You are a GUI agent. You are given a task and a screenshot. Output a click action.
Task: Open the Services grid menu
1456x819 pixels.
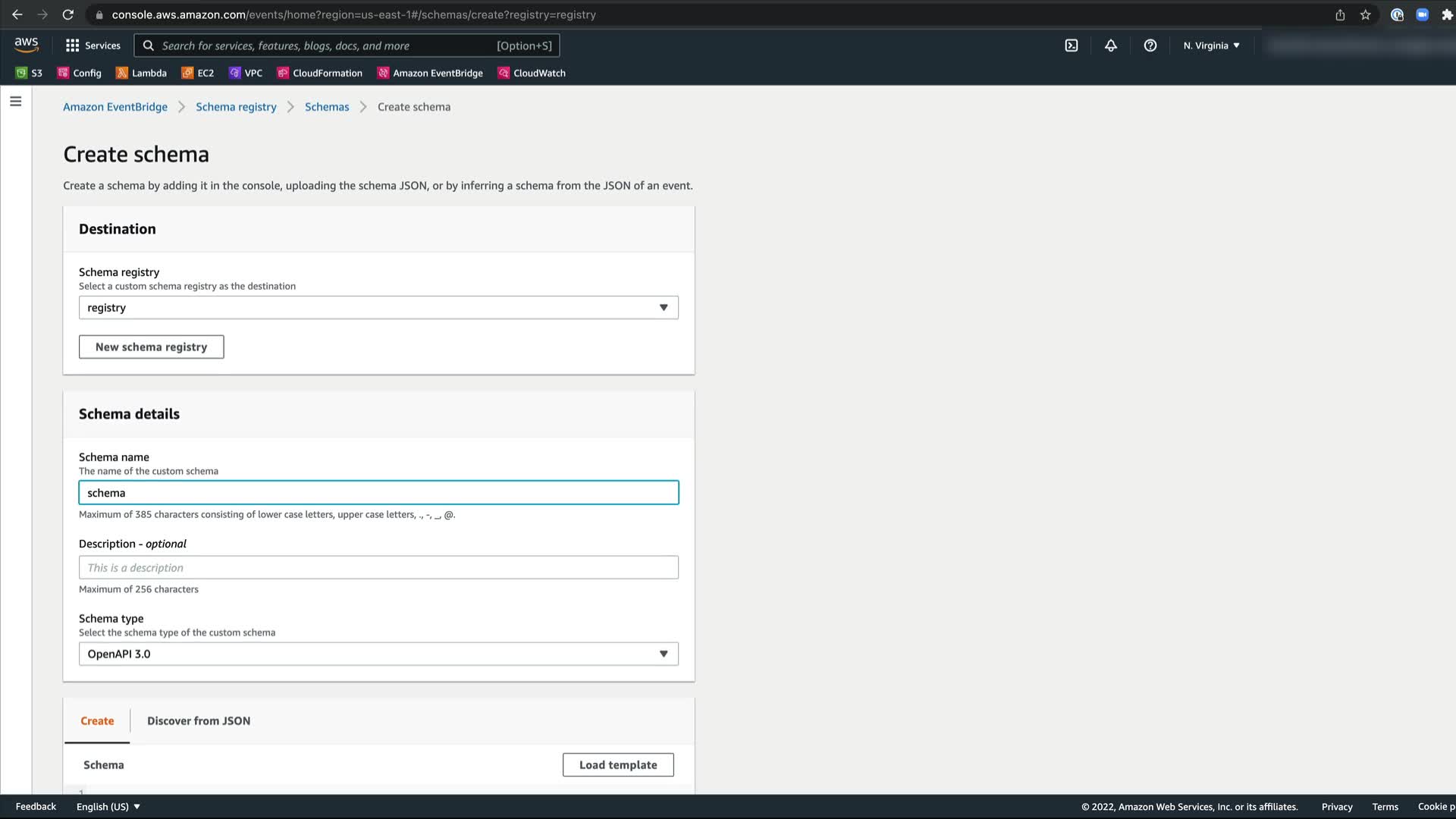93,45
